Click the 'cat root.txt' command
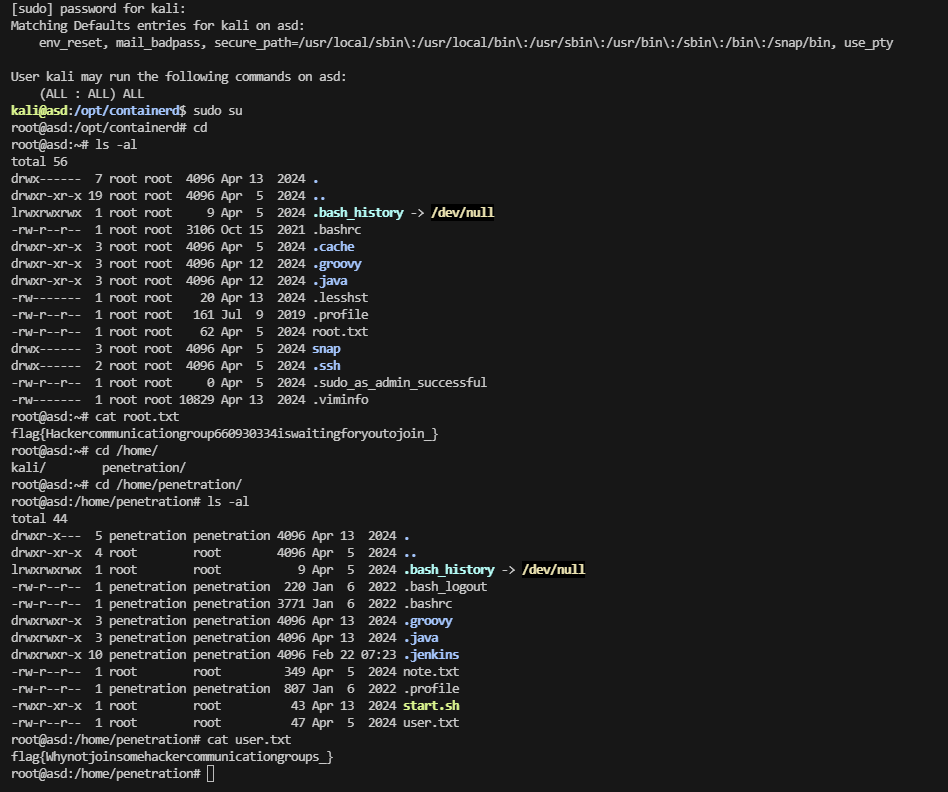 pyautogui.click(x=137, y=417)
